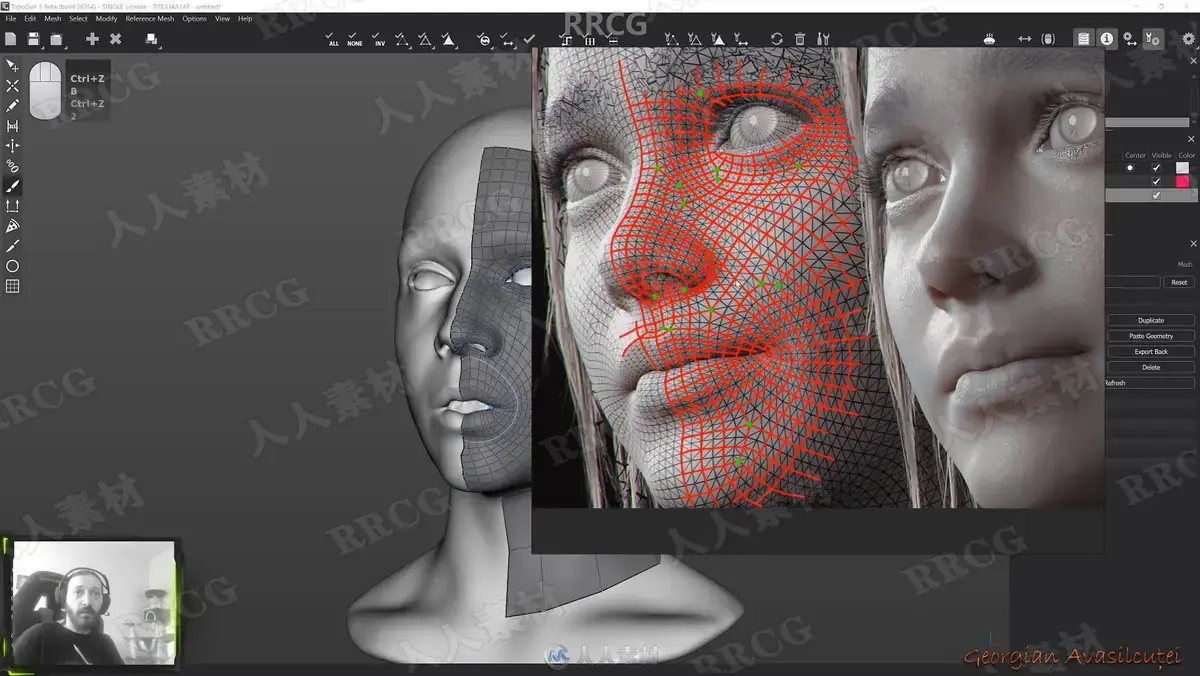Click the INV invert selection icon
Image resolution: width=1200 pixels, height=676 pixels.
379,39
